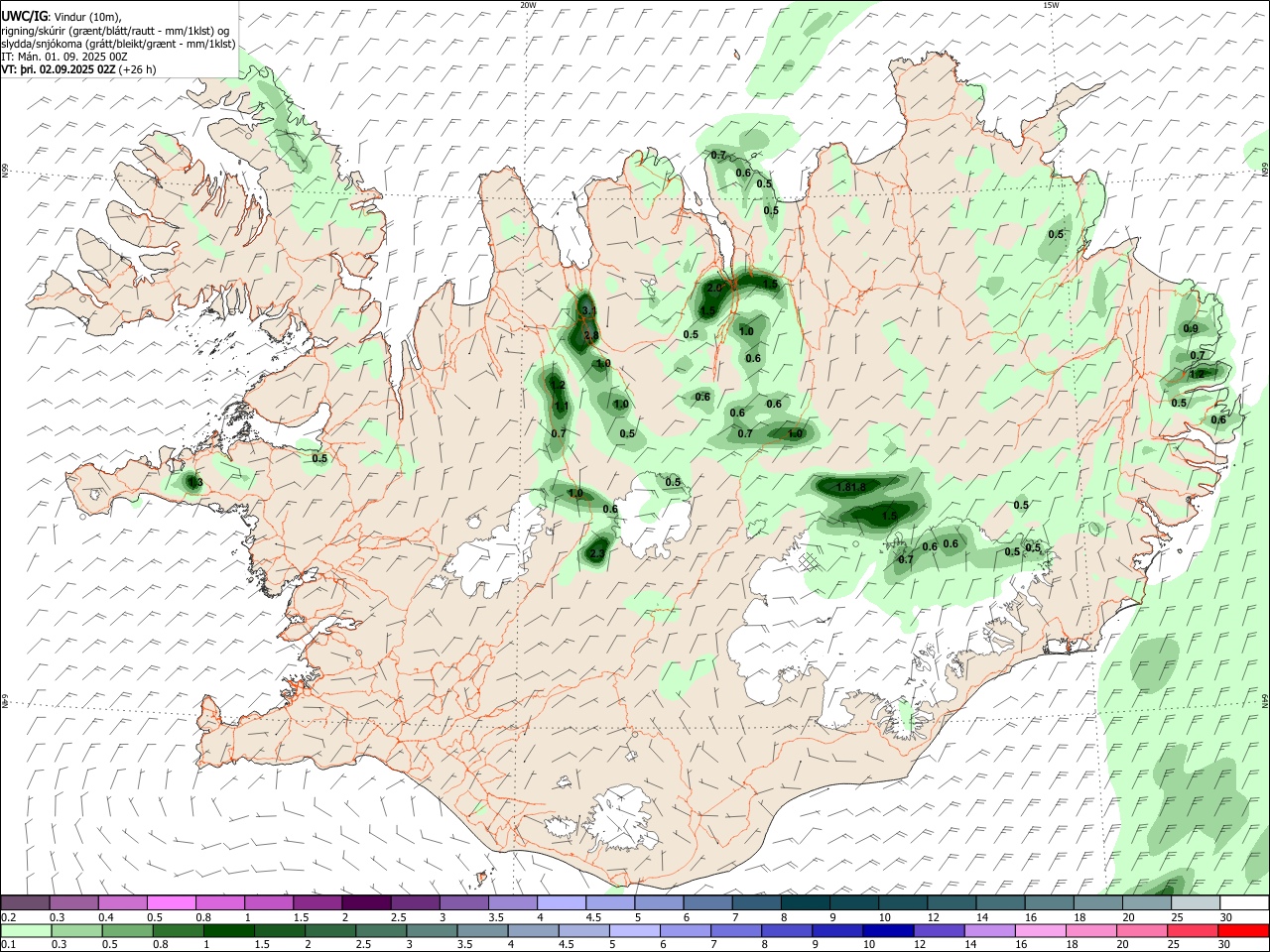Click the '0.9' value near the east coast
The width and height of the screenshot is (1270, 952).
[x=1191, y=329]
